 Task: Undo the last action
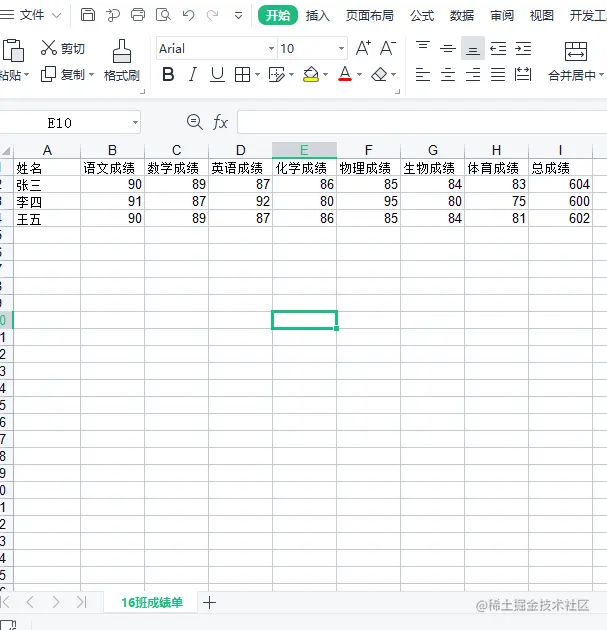click(188, 15)
